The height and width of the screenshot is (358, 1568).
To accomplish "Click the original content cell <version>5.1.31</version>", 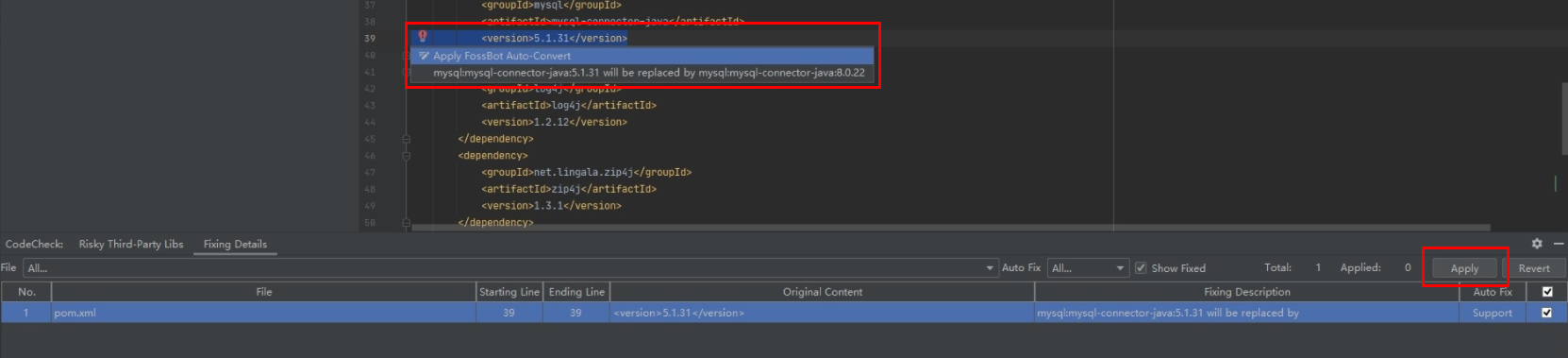I will [823, 313].
